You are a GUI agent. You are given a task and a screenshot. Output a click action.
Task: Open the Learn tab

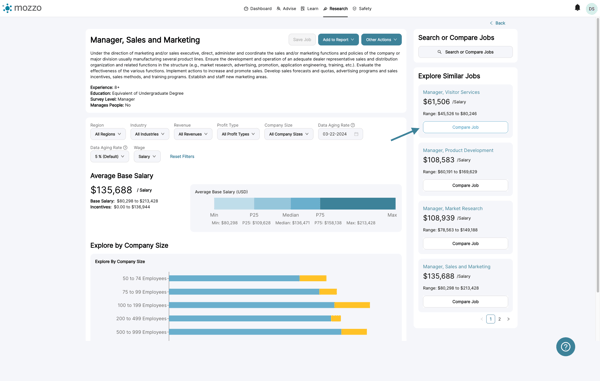click(310, 8)
